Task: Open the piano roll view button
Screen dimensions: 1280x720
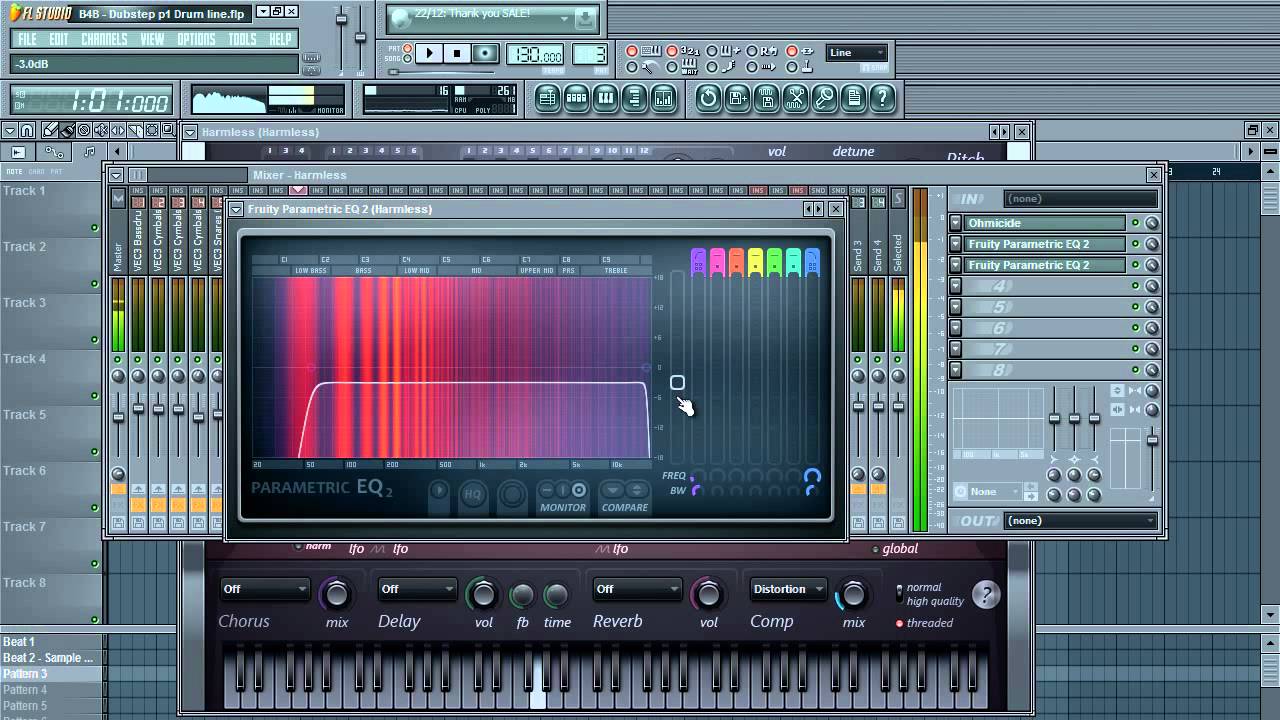Action: (x=605, y=98)
